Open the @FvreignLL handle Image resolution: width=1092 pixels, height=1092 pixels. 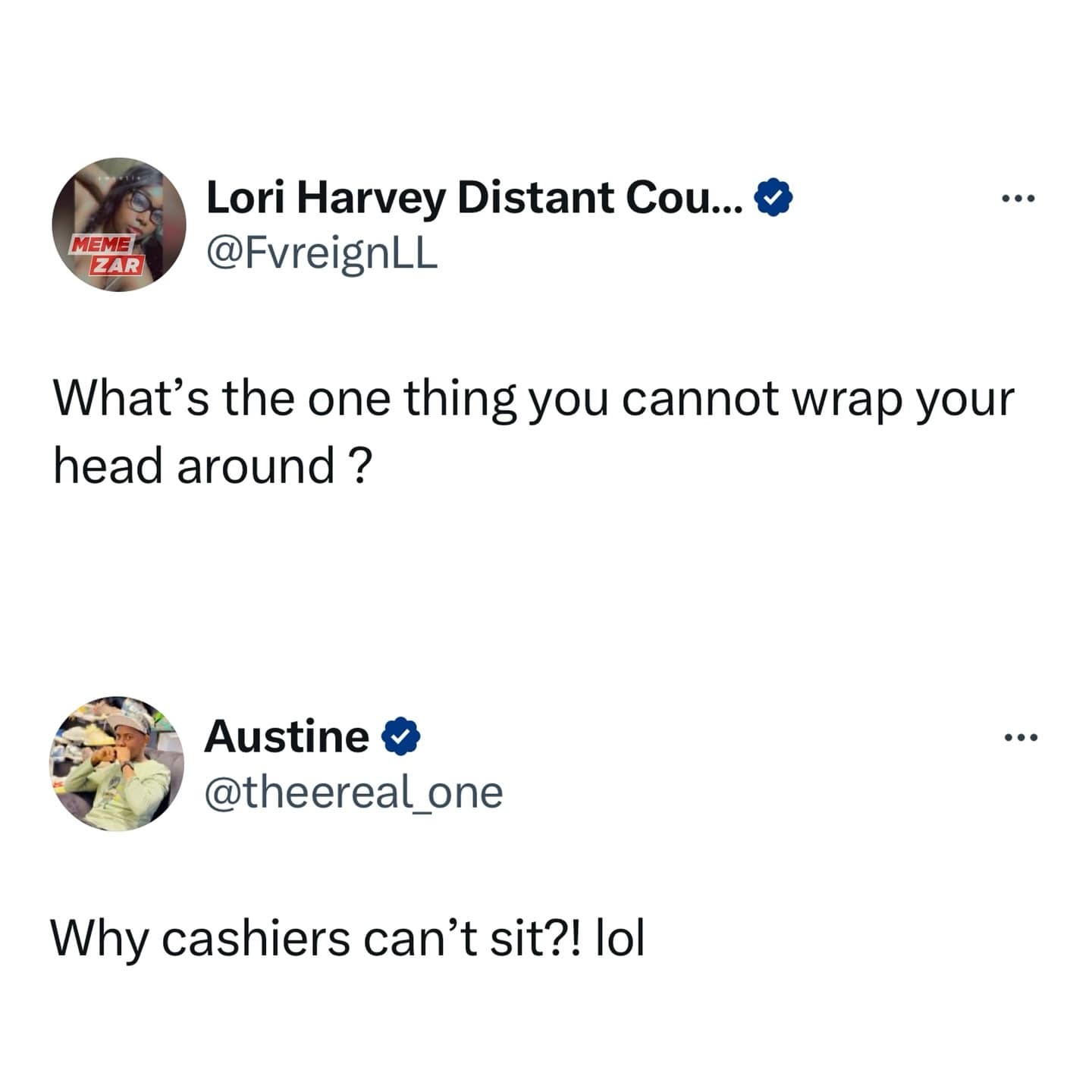322,255
